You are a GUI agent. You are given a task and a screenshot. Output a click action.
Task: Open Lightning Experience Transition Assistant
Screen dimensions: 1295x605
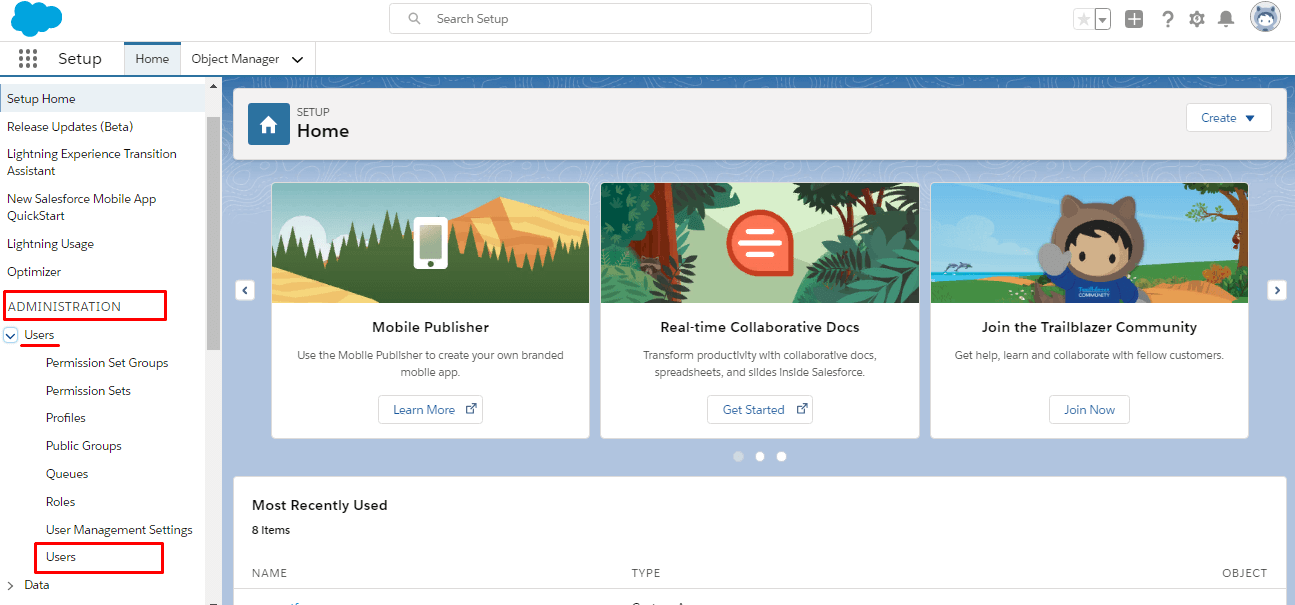tap(92, 162)
